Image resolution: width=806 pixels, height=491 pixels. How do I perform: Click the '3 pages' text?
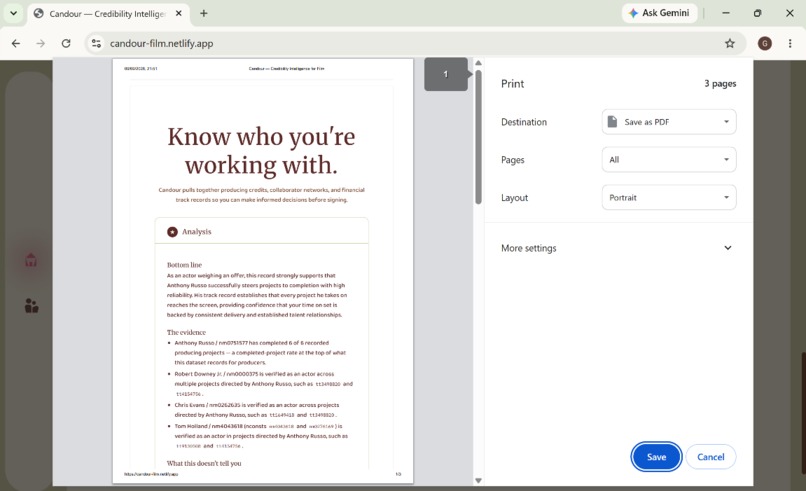click(720, 83)
